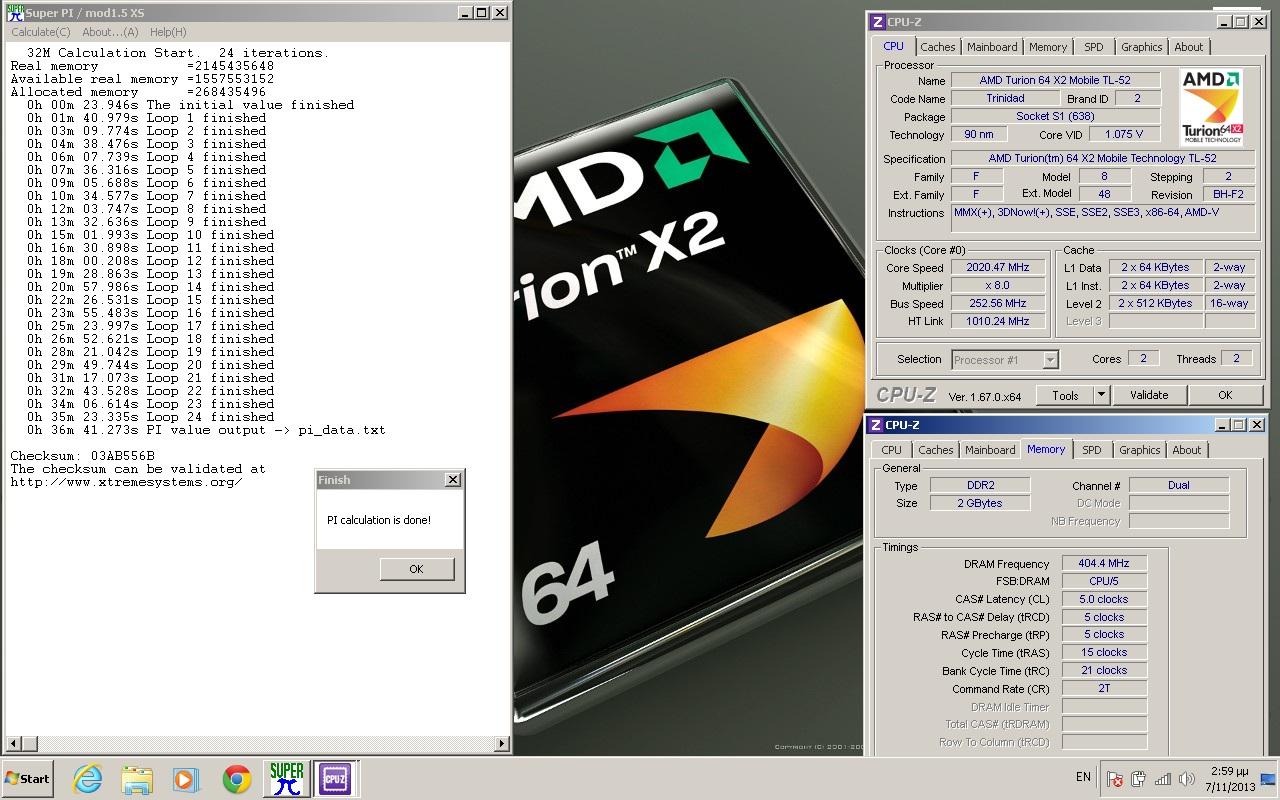Open Windows Explorer folder taskbar icon
The image size is (1280, 800).
(x=137, y=778)
